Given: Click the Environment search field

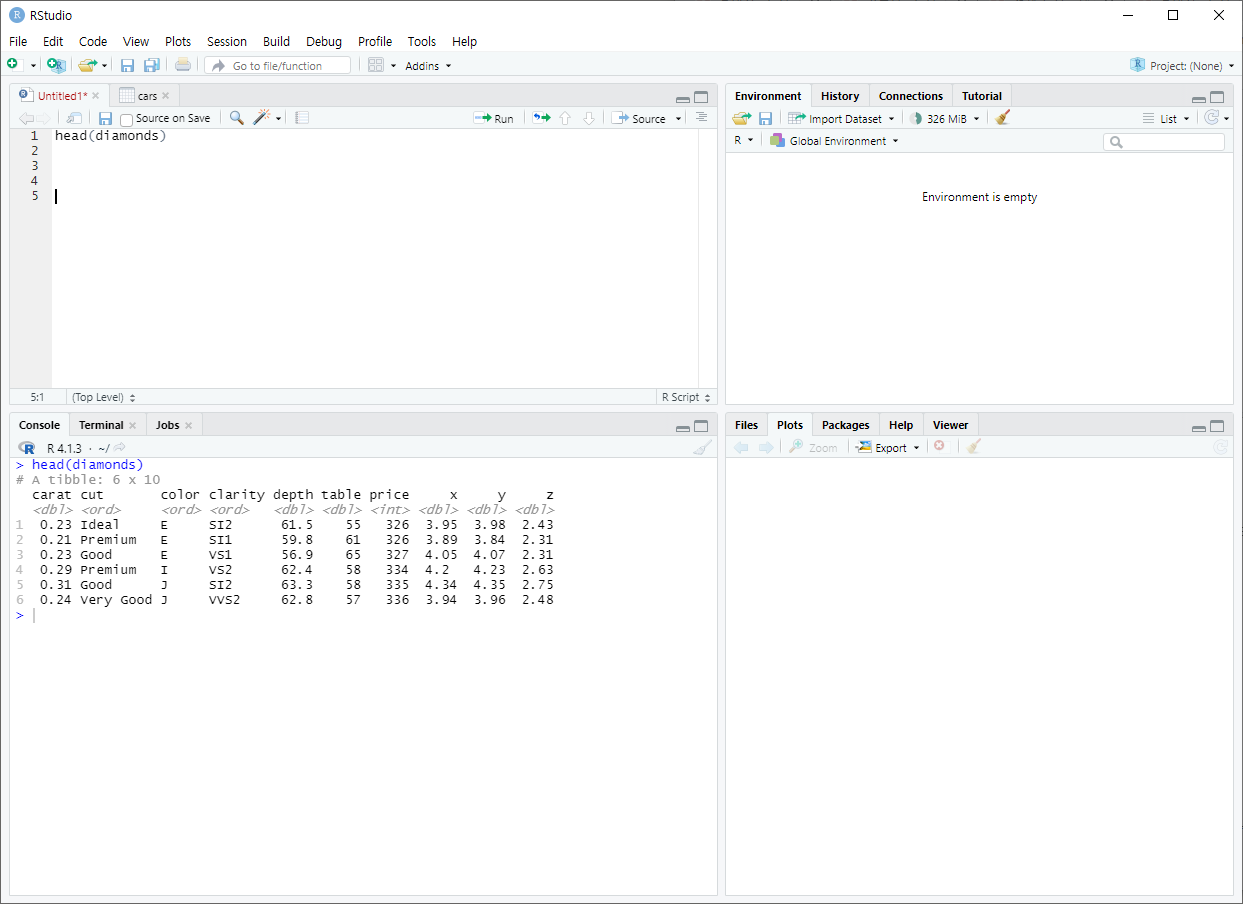Looking at the screenshot, I should (x=1164, y=142).
